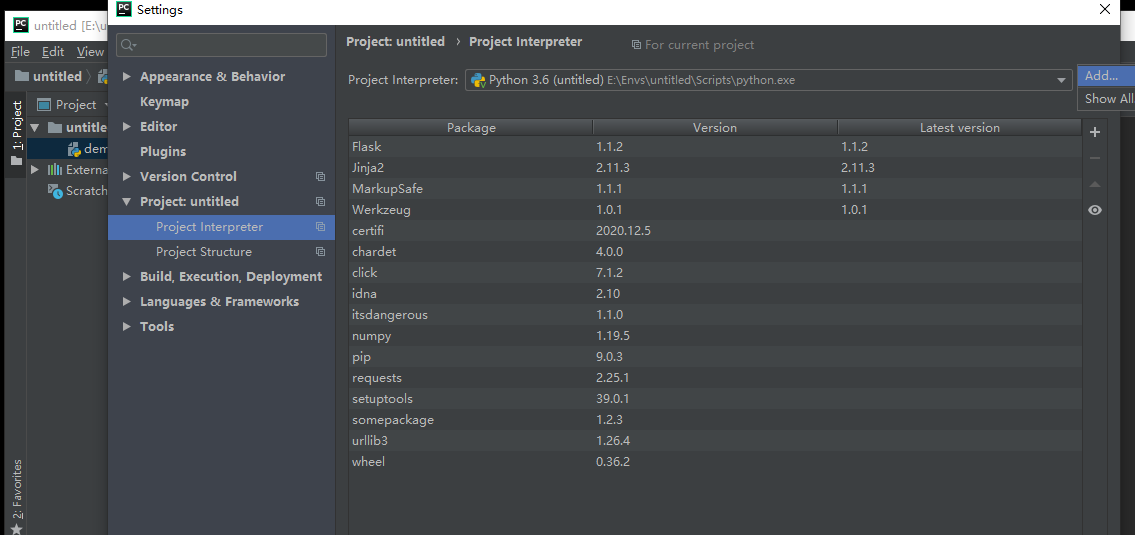The width and height of the screenshot is (1135, 535).
Task: Toggle the show early releases eye icon
Action: click(1094, 210)
